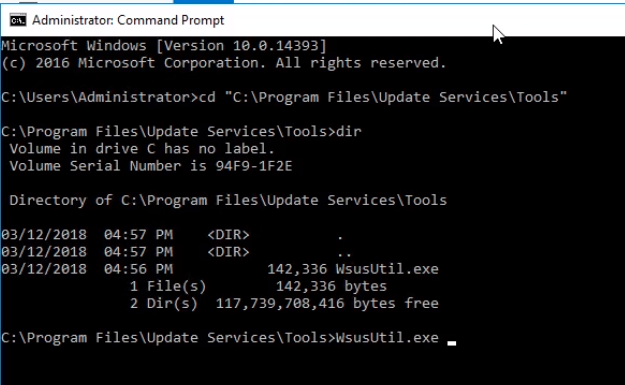This screenshot has width=625, height=385.
Task: Click 'Volume in drive C has no label' line
Action: point(142,149)
